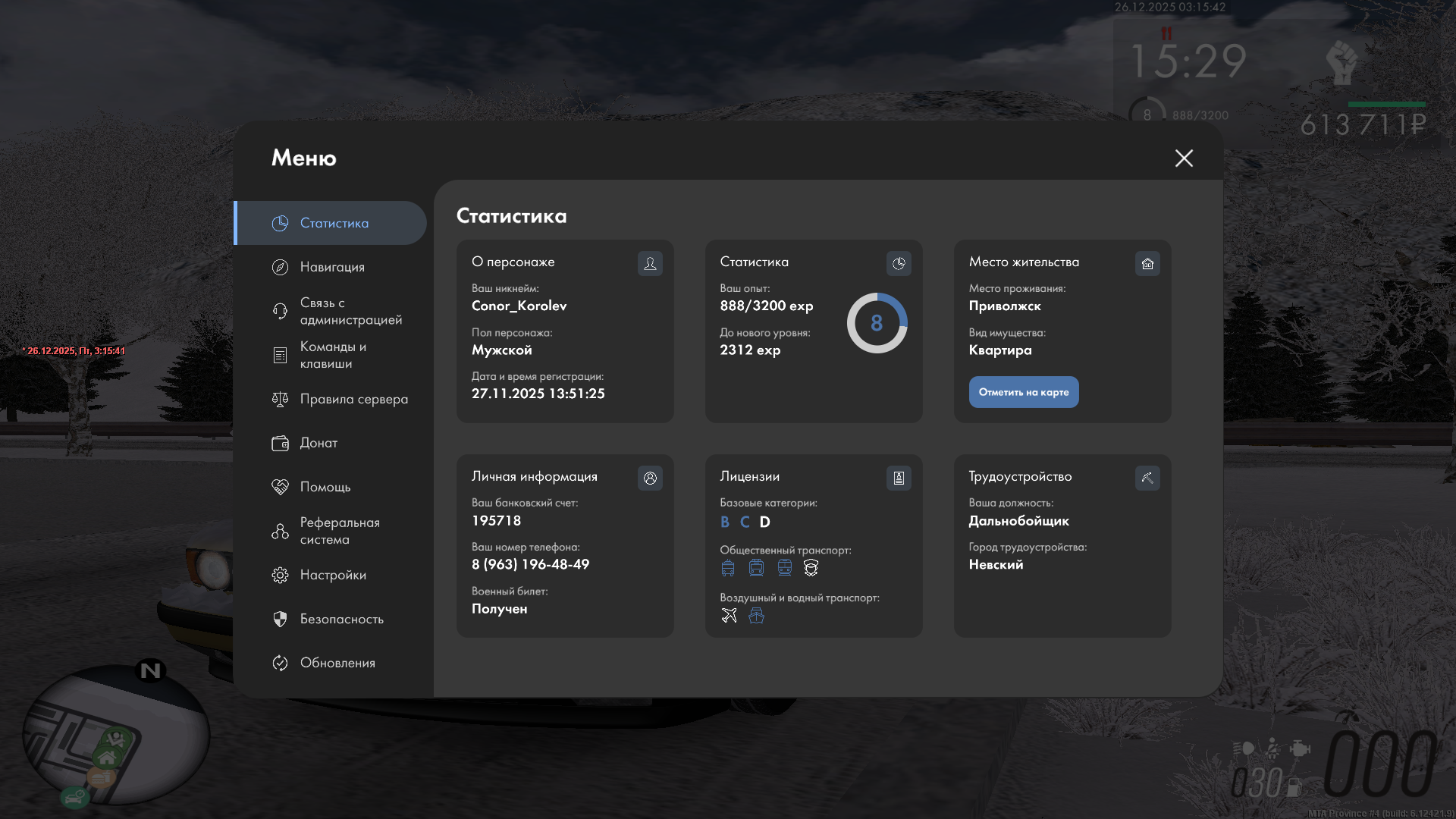Click the airplane license icon

tap(729, 615)
